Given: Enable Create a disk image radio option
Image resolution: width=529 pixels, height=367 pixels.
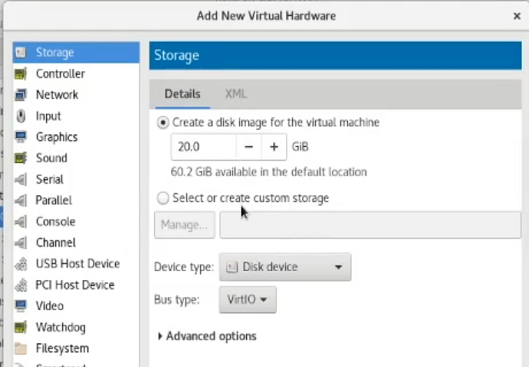Looking at the screenshot, I should (x=163, y=122).
